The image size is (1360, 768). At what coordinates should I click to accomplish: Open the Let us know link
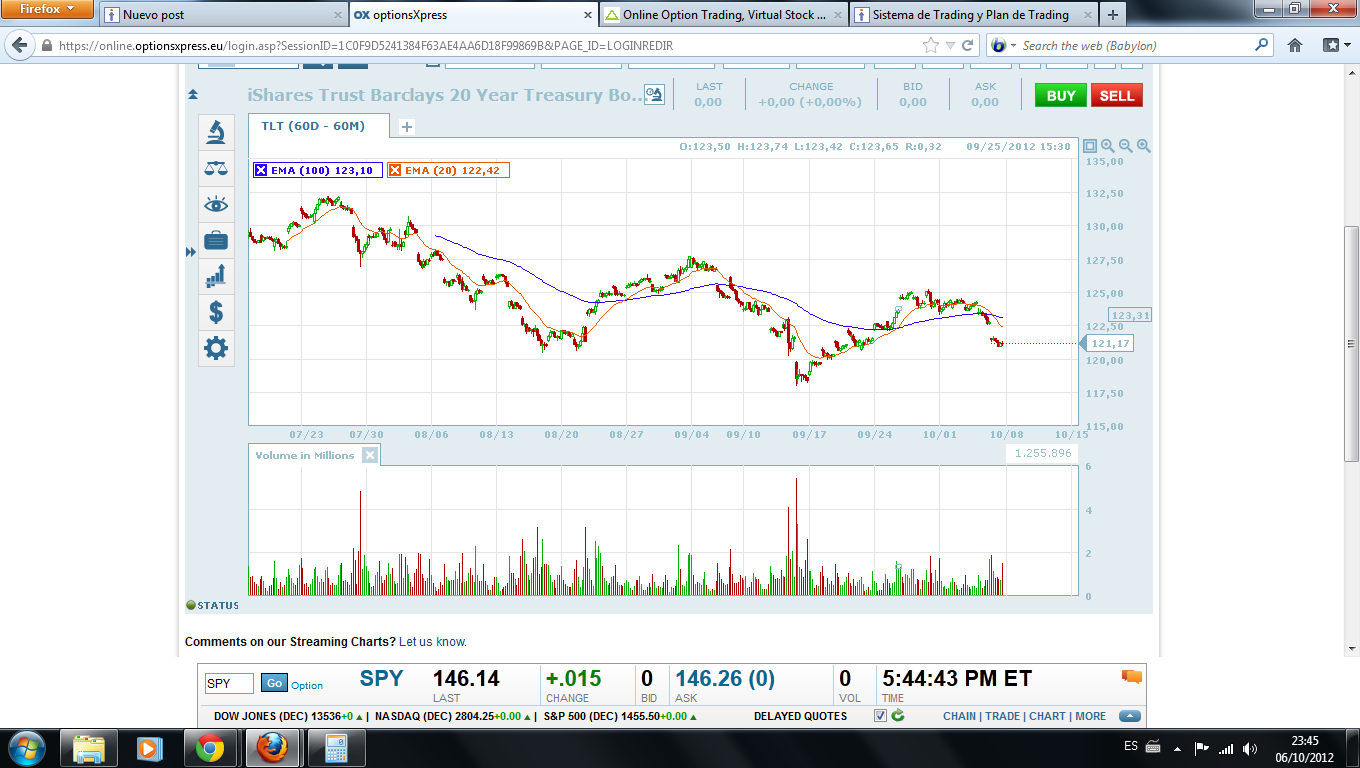point(433,642)
